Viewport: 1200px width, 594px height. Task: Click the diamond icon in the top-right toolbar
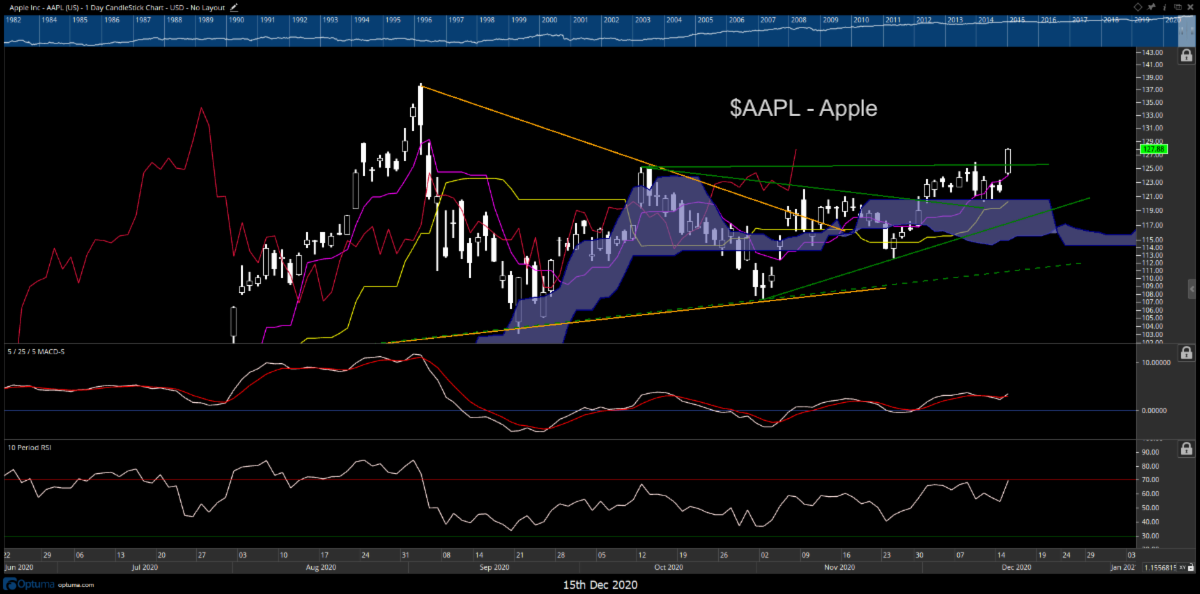(x=1138, y=7)
